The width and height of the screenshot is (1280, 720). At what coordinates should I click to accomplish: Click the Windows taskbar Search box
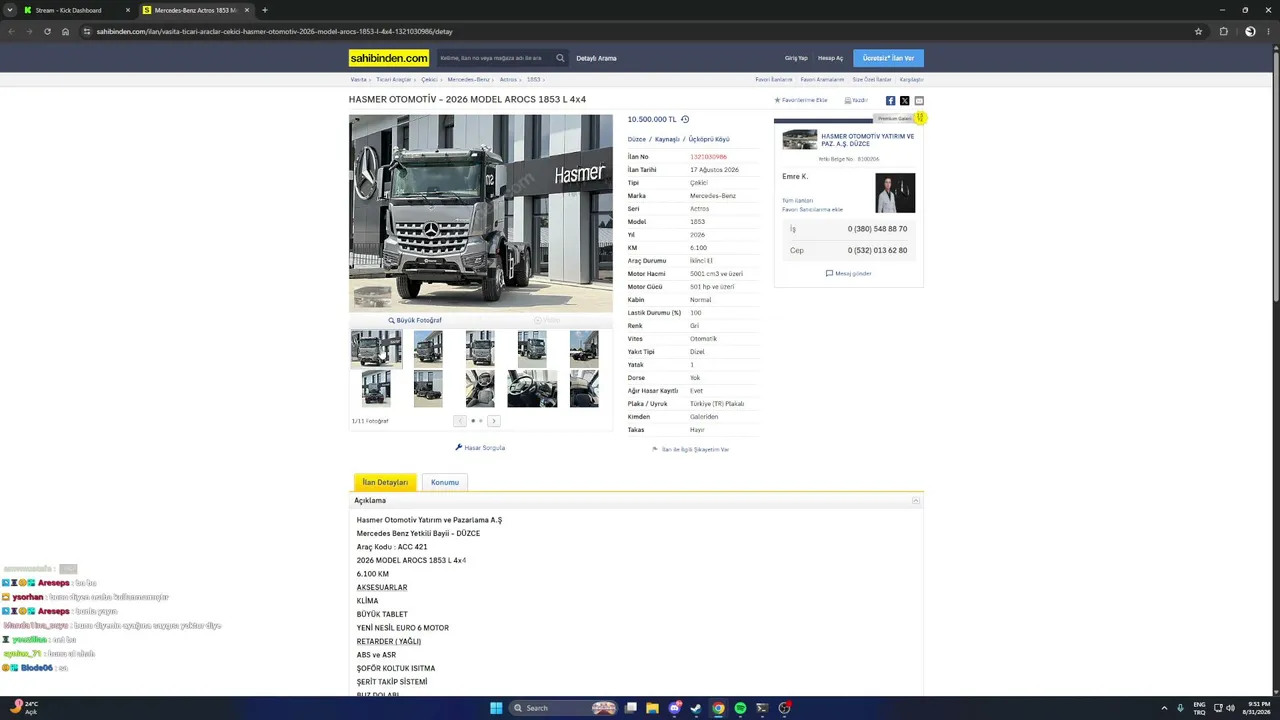pyautogui.click(x=562, y=708)
